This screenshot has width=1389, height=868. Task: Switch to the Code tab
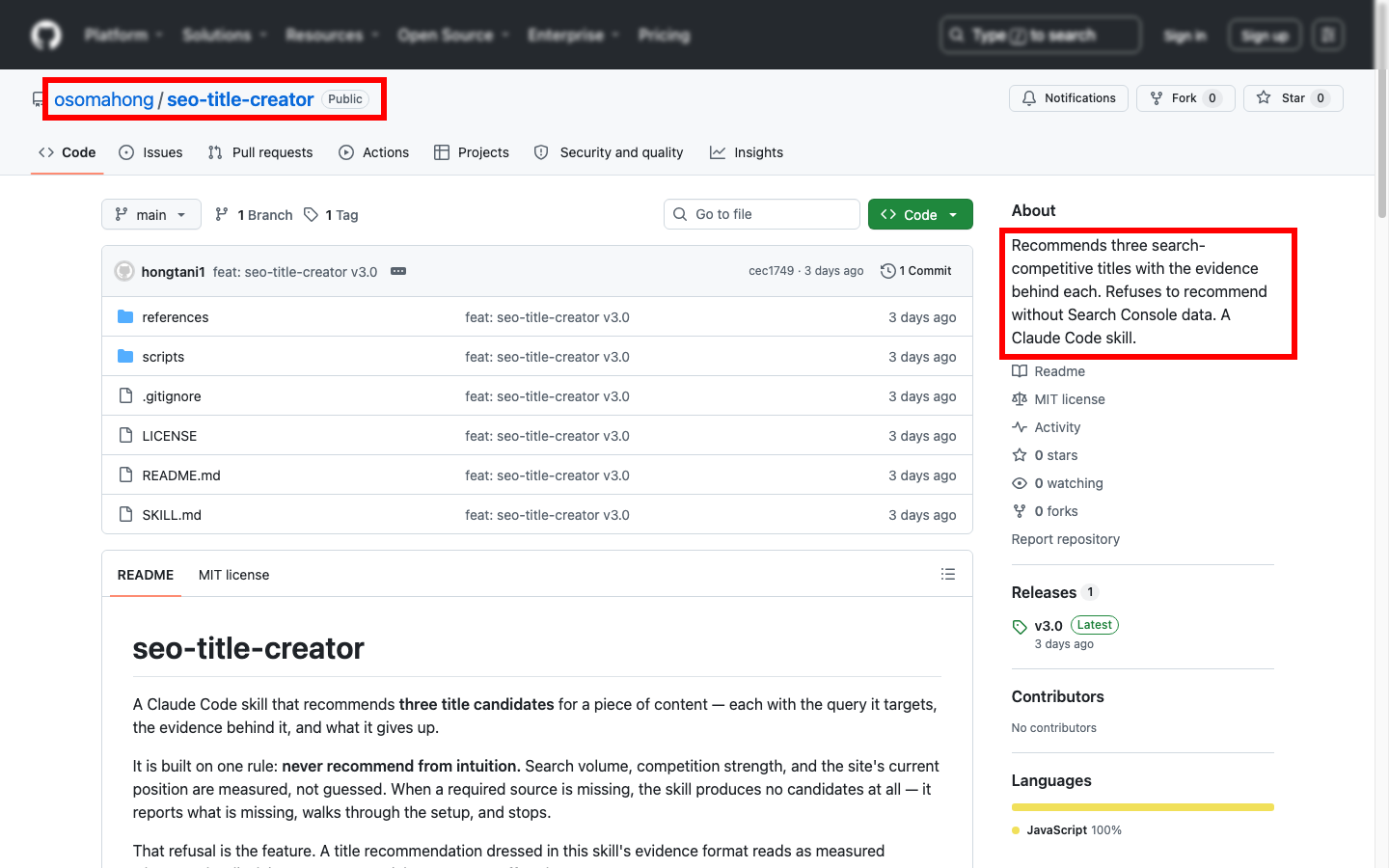pos(68,152)
